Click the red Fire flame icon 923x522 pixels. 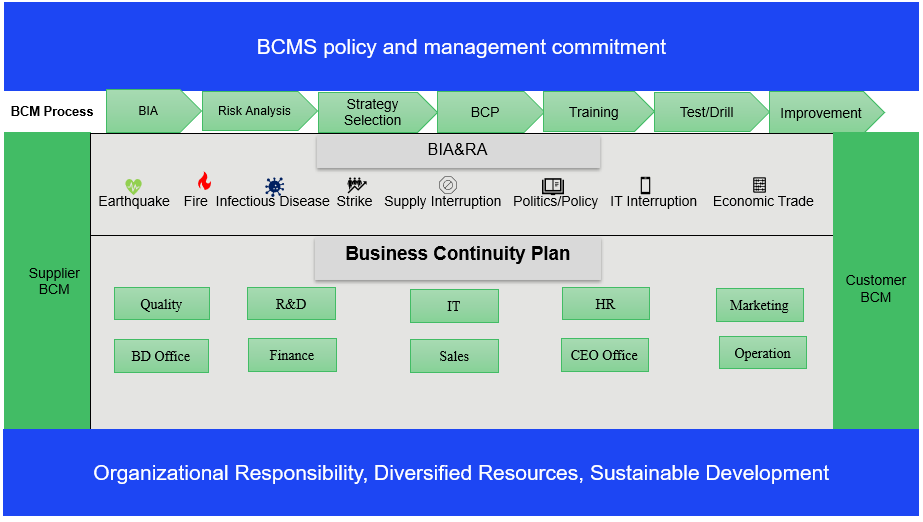coord(204,181)
